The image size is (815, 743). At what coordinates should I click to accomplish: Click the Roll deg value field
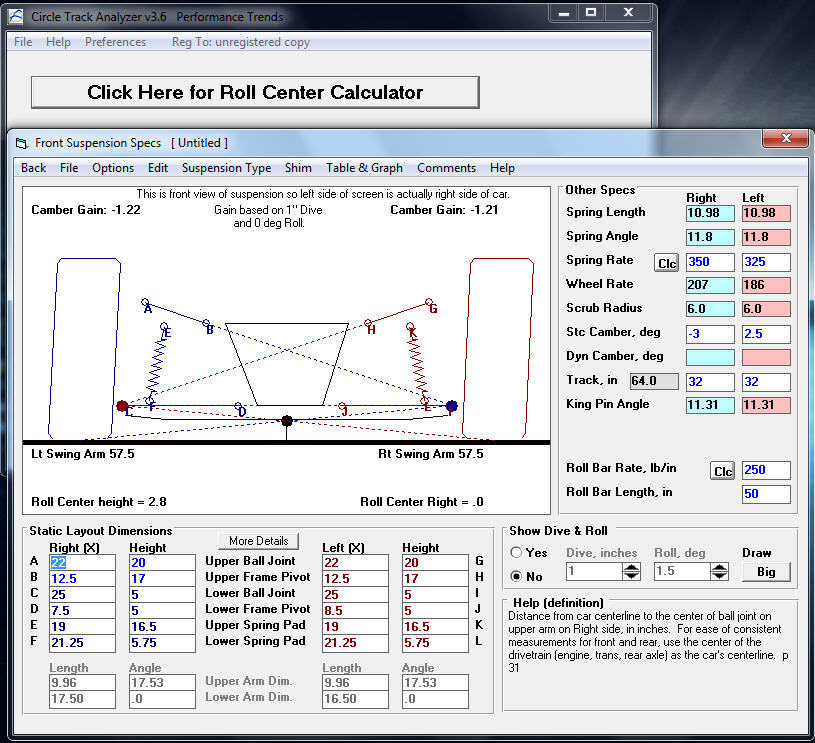coord(682,571)
